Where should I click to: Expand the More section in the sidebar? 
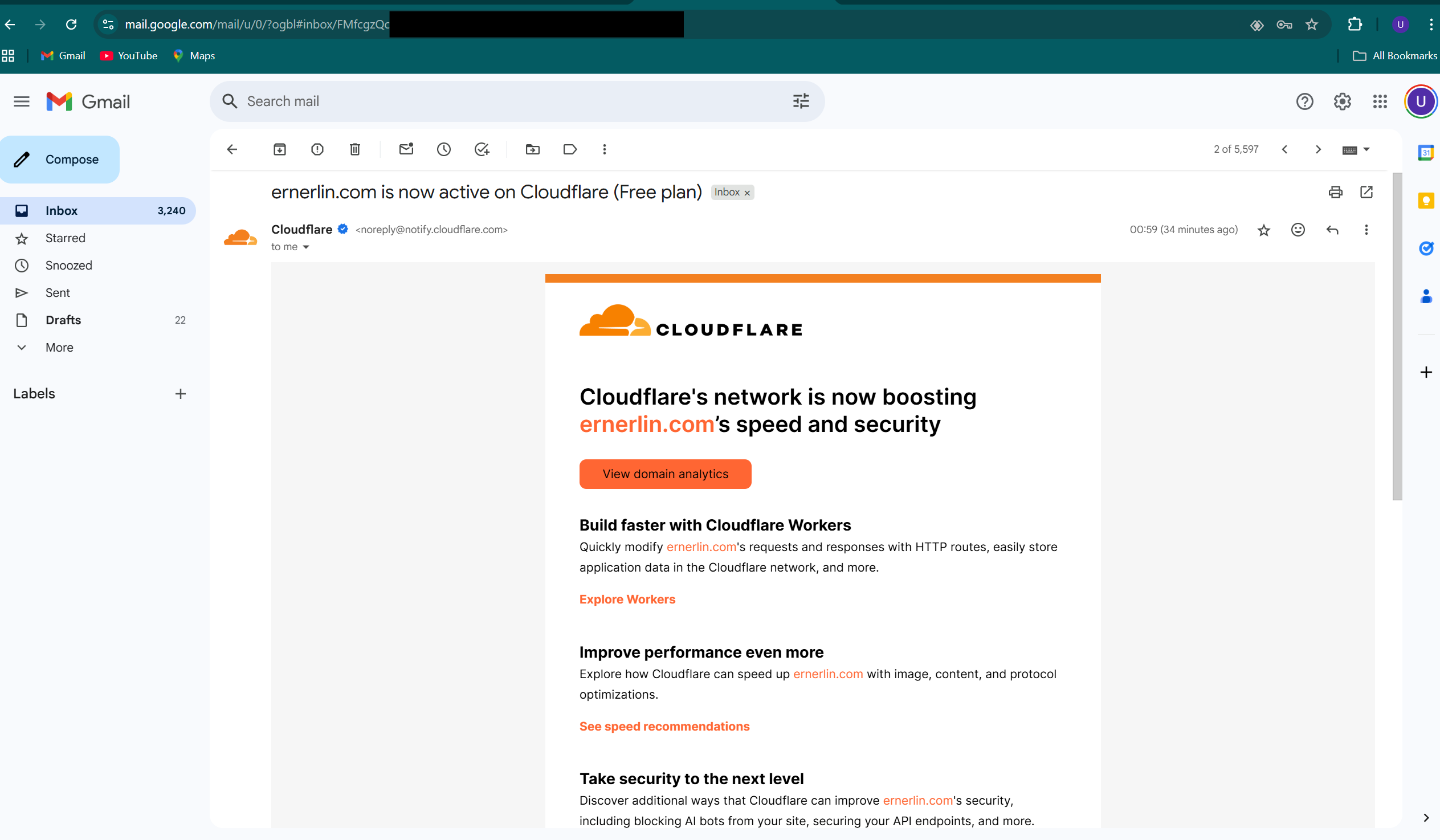pyautogui.click(x=59, y=347)
